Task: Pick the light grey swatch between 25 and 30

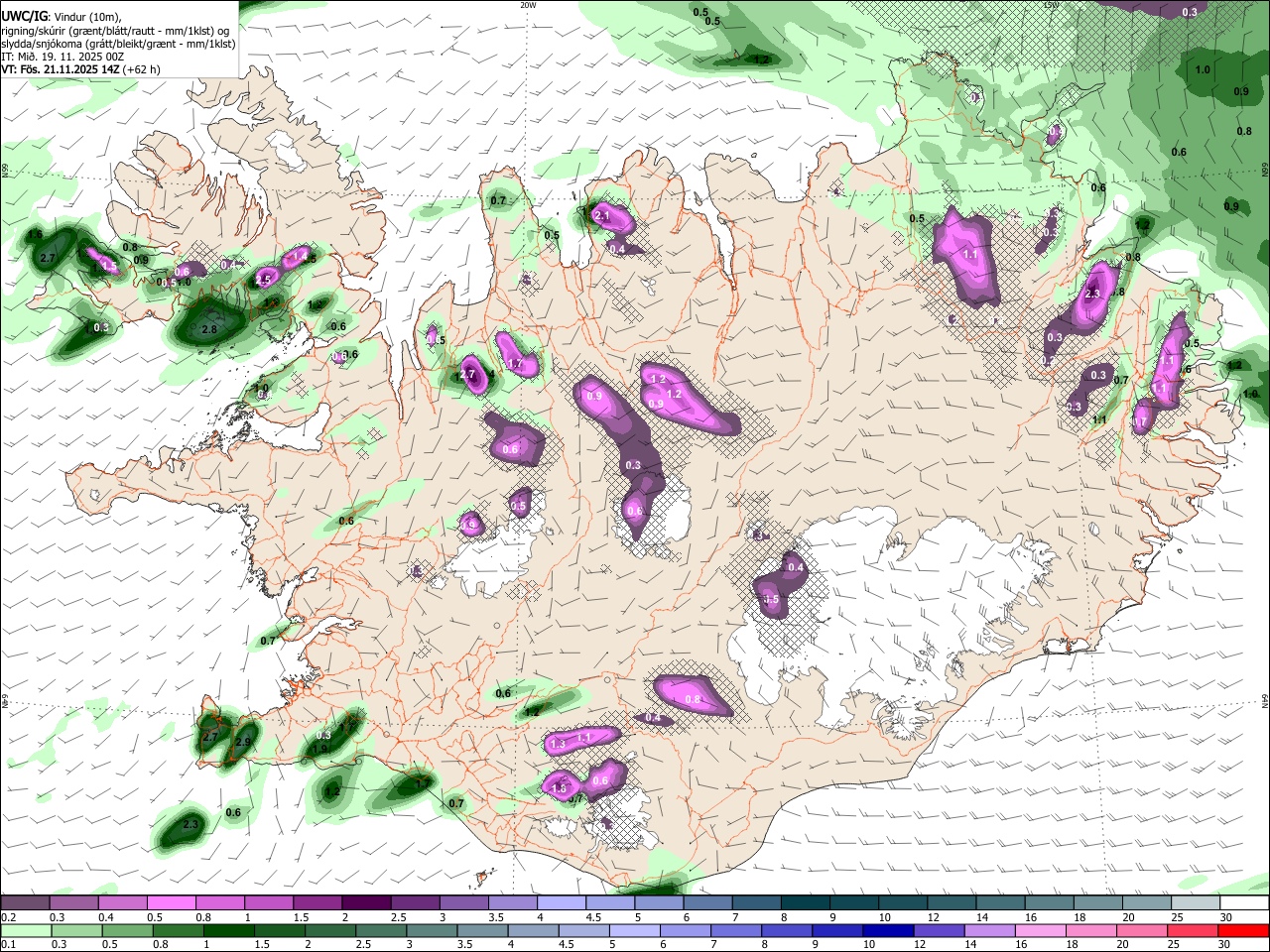Action: [x=1194, y=903]
